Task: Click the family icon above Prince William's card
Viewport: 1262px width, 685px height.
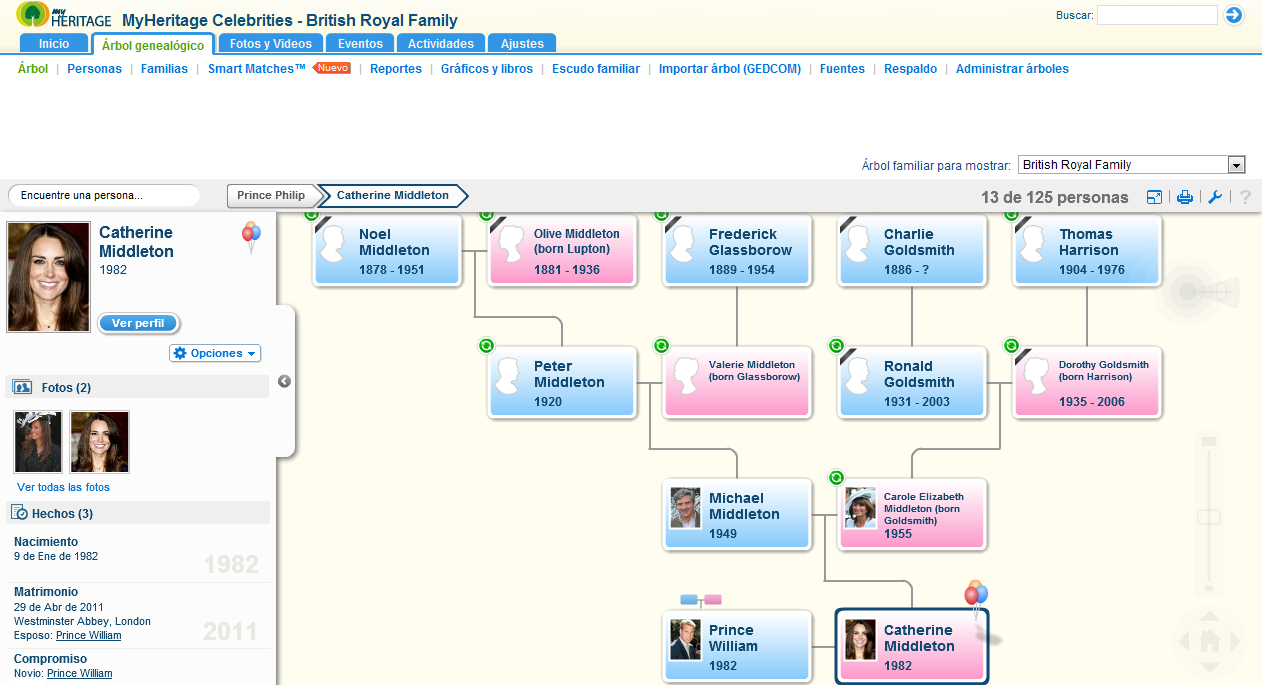Action: point(701,600)
